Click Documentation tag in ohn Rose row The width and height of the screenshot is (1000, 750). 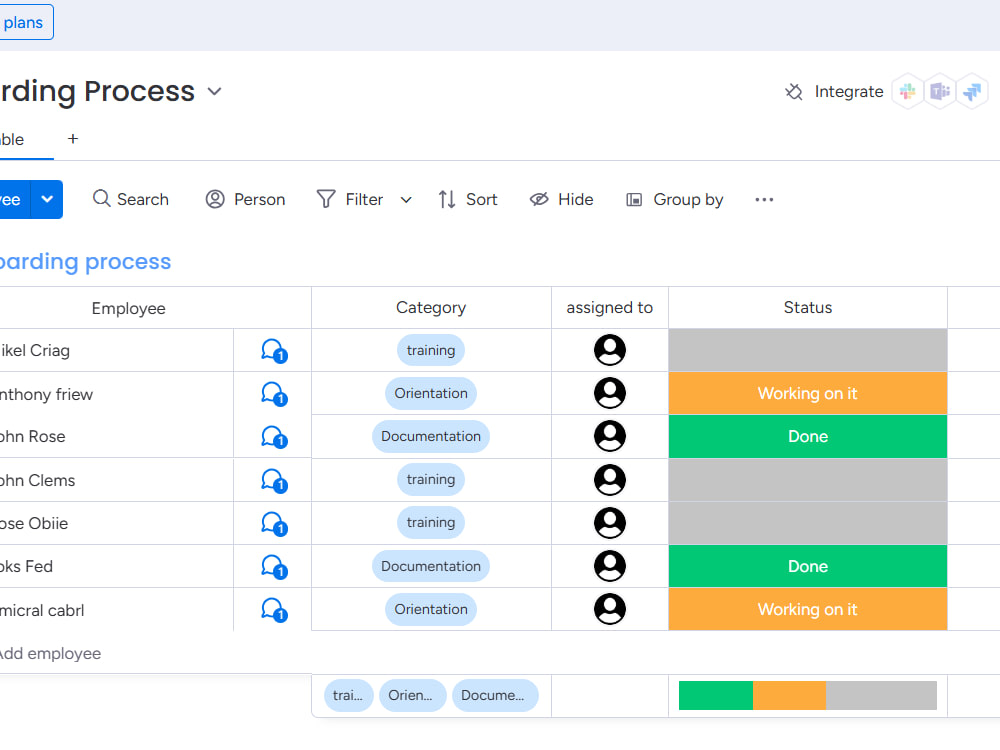(431, 436)
